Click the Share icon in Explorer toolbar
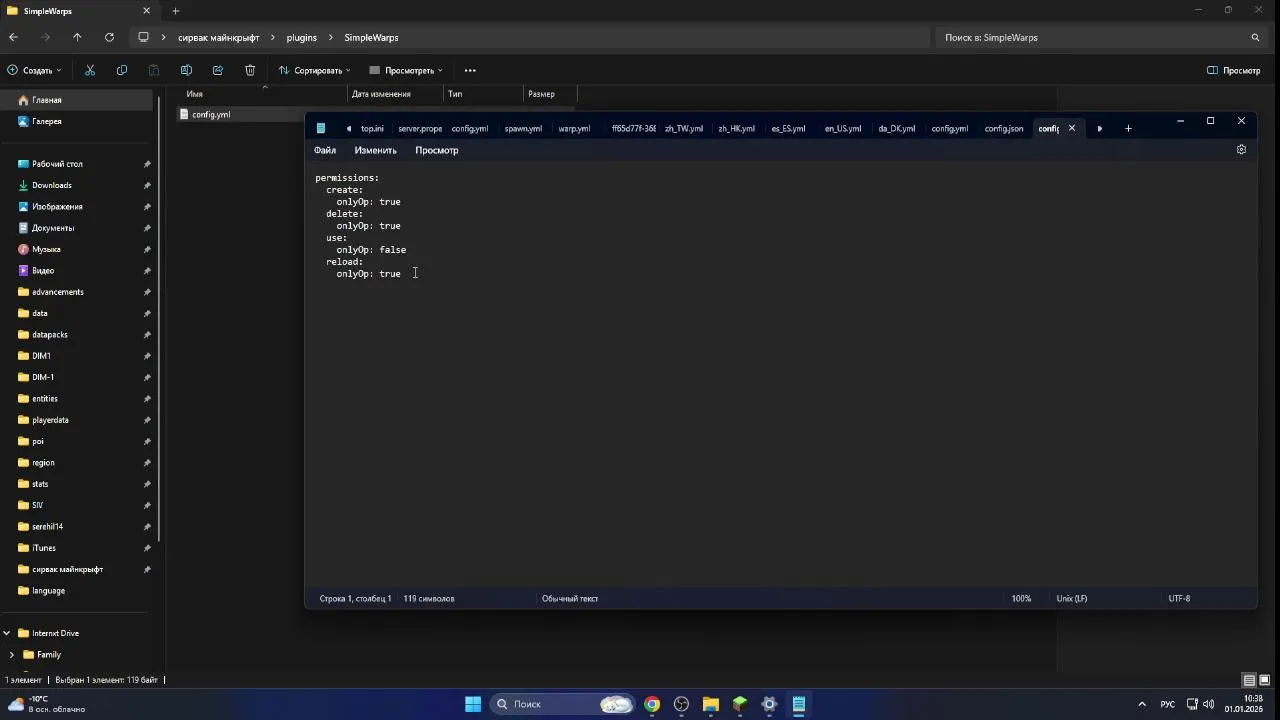 218,70
